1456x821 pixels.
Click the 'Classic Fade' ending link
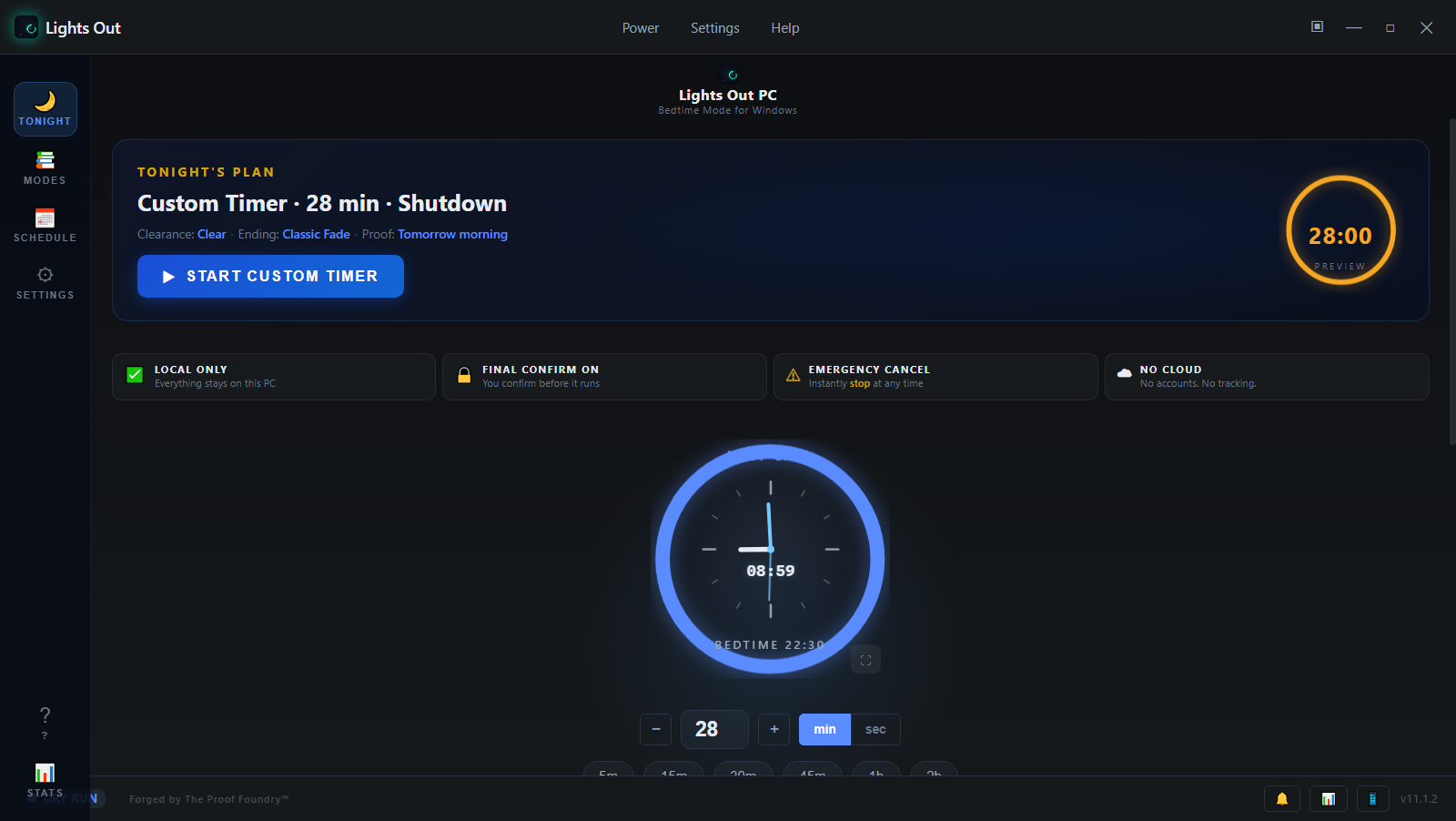(316, 234)
